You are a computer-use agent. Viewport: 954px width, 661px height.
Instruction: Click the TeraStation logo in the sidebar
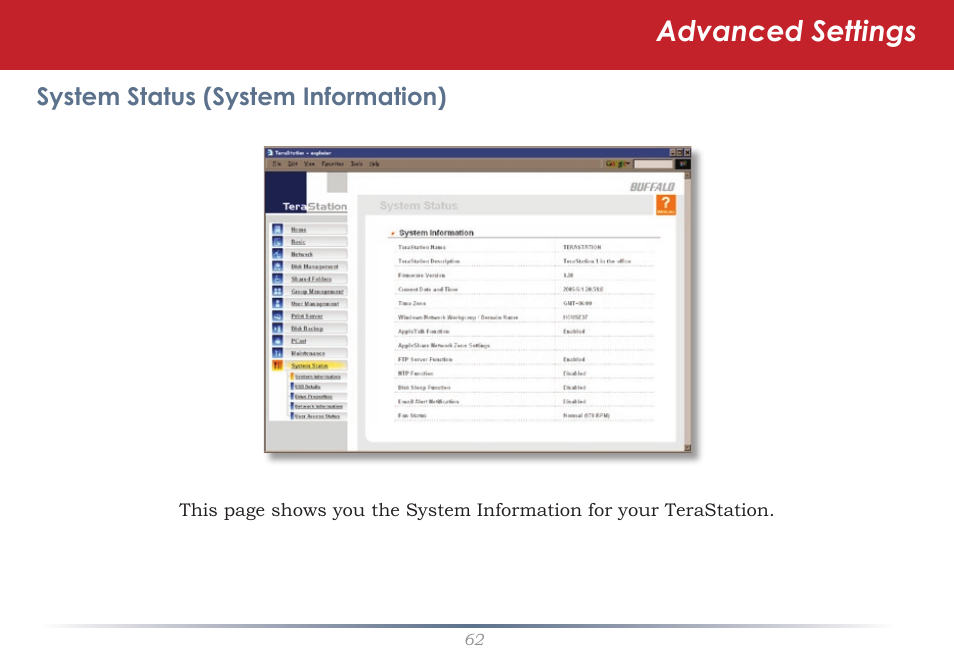(x=315, y=206)
